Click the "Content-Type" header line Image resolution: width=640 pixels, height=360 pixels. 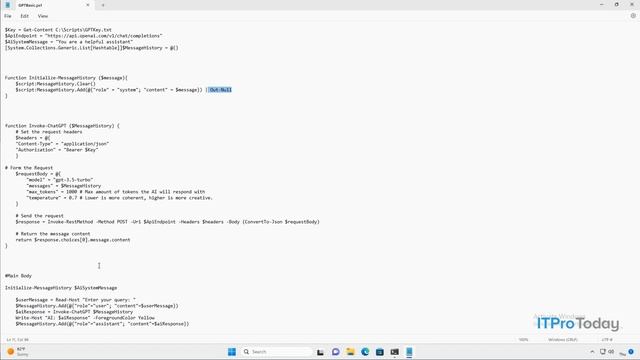pos(62,144)
